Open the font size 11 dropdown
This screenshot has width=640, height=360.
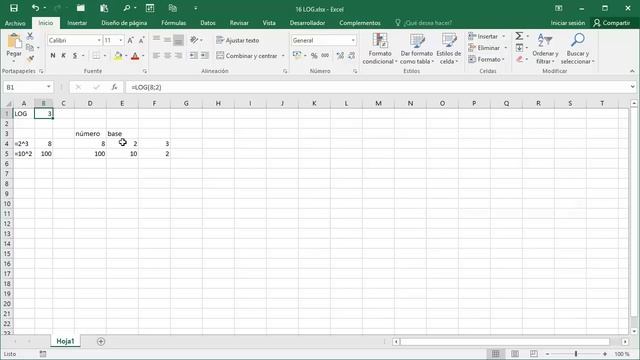pyautogui.click(x=121, y=40)
